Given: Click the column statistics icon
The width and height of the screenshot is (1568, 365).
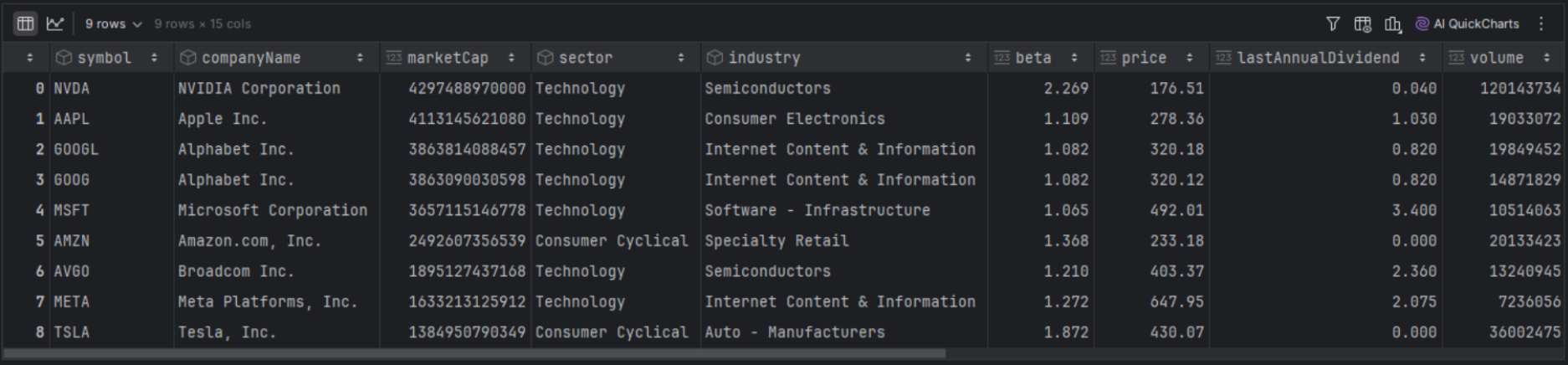Looking at the screenshot, I should click(1392, 24).
